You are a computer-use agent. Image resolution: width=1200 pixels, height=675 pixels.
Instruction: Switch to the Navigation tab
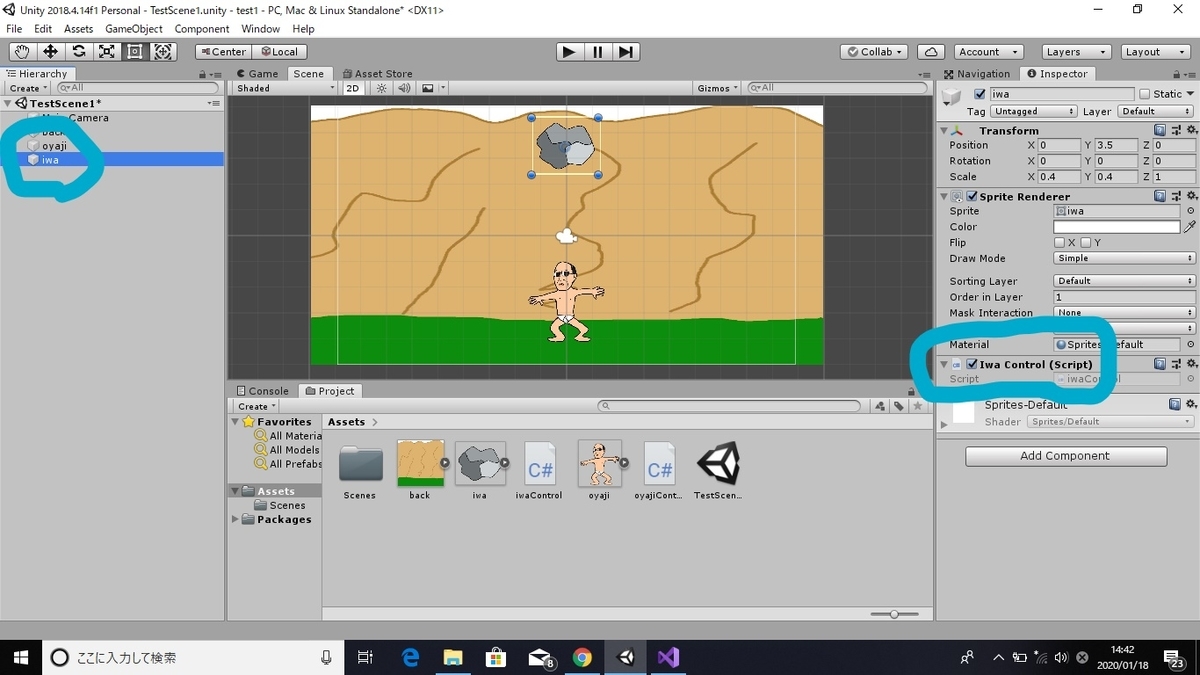coord(977,73)
